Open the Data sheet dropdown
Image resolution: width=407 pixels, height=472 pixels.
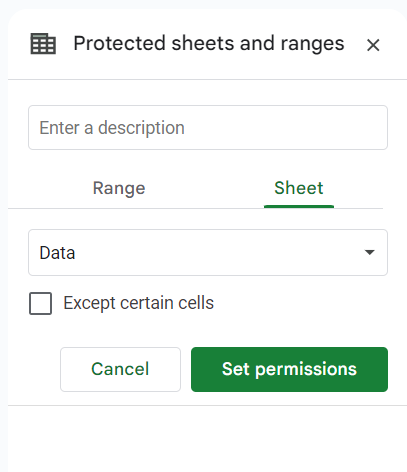click(208, 252)
